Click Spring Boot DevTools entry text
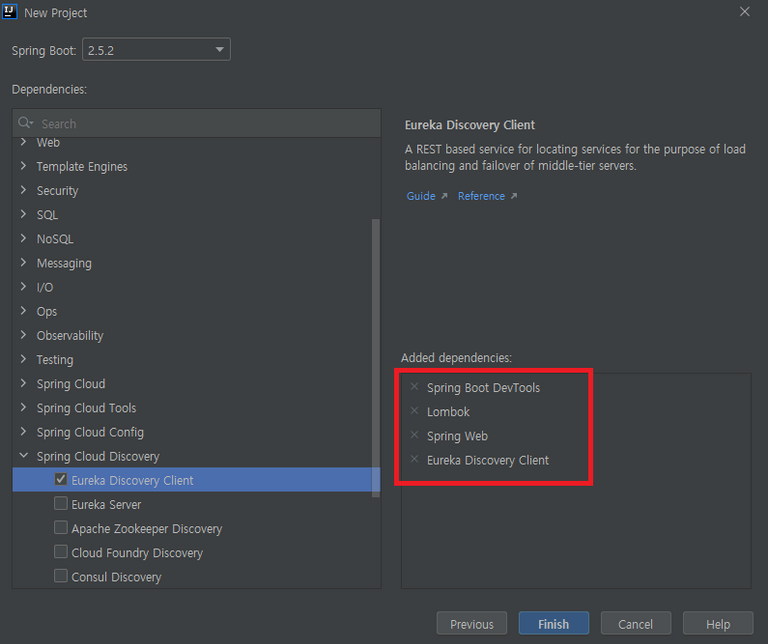This screenshot has height=644, width=768. click(483, 388)
